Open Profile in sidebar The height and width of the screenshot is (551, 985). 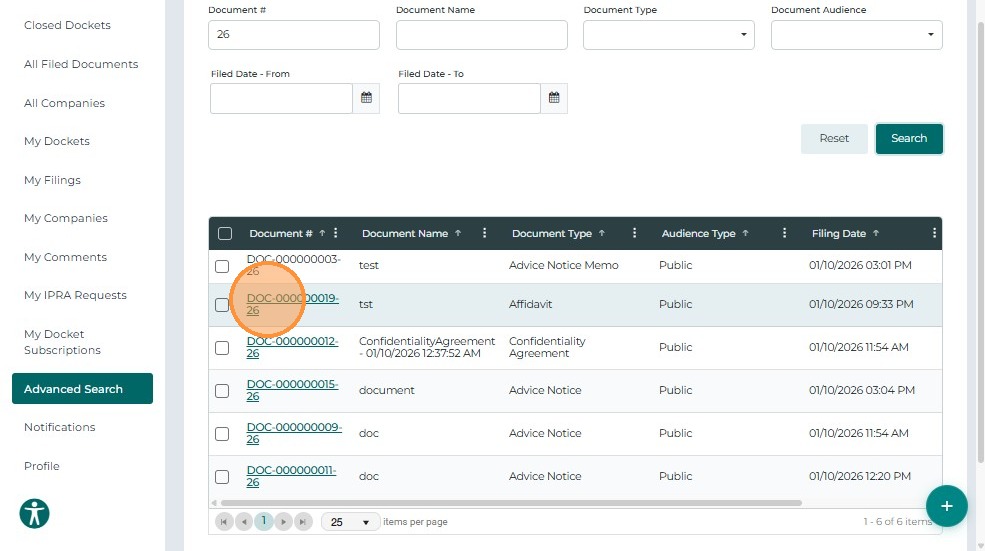[x=41, y=466]
